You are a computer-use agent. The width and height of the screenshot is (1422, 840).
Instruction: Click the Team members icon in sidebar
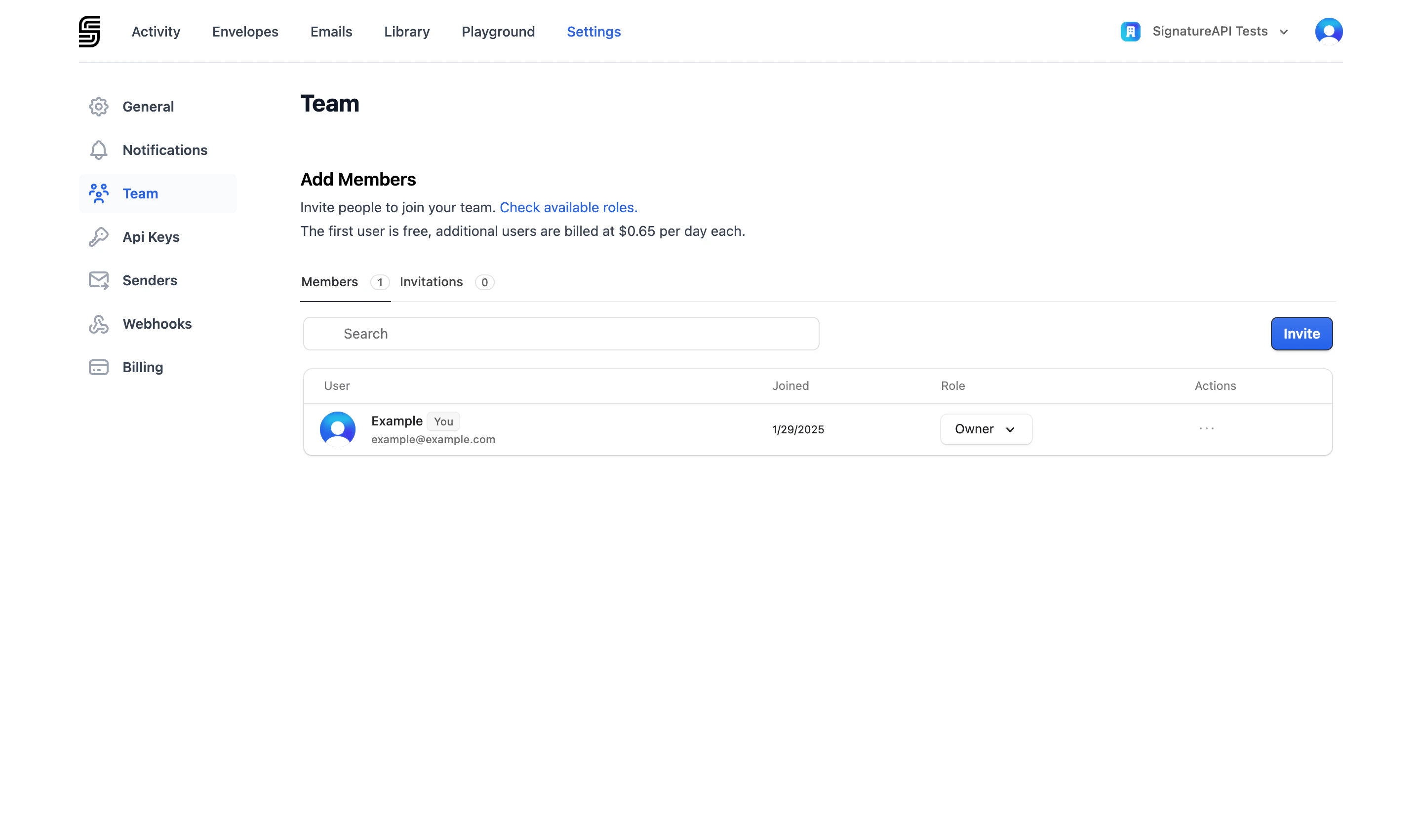[x=99, y=193]
